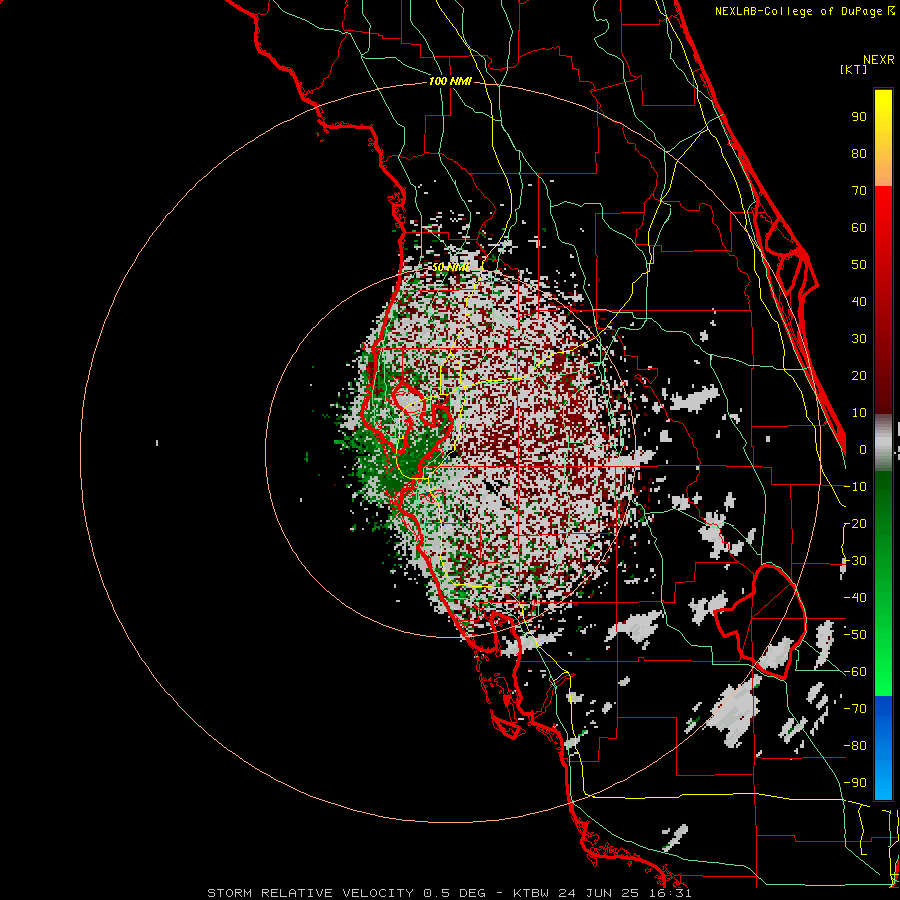
Task: Click the yellow top segment of the color bar
Action: point(883,138)
